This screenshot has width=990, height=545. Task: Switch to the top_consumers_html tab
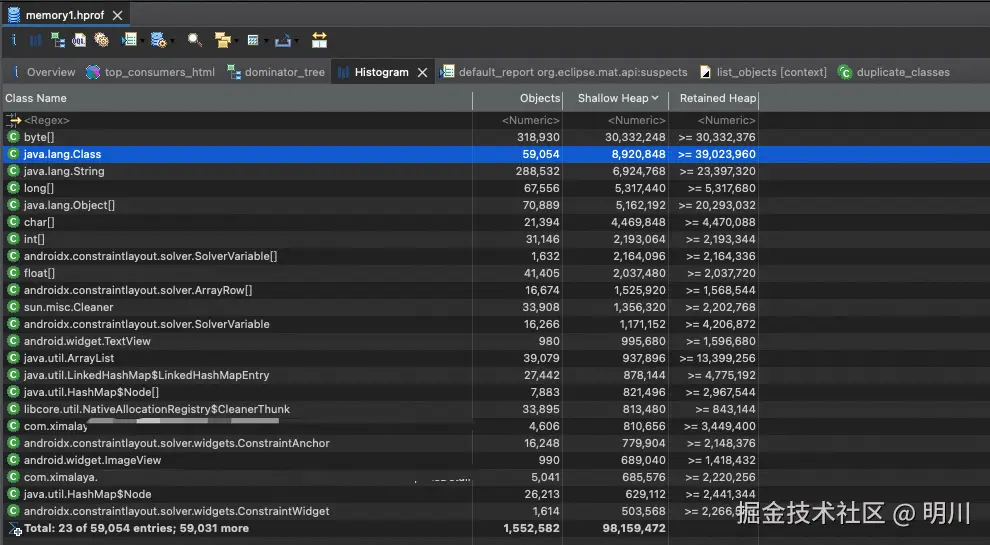pos(159,72)
